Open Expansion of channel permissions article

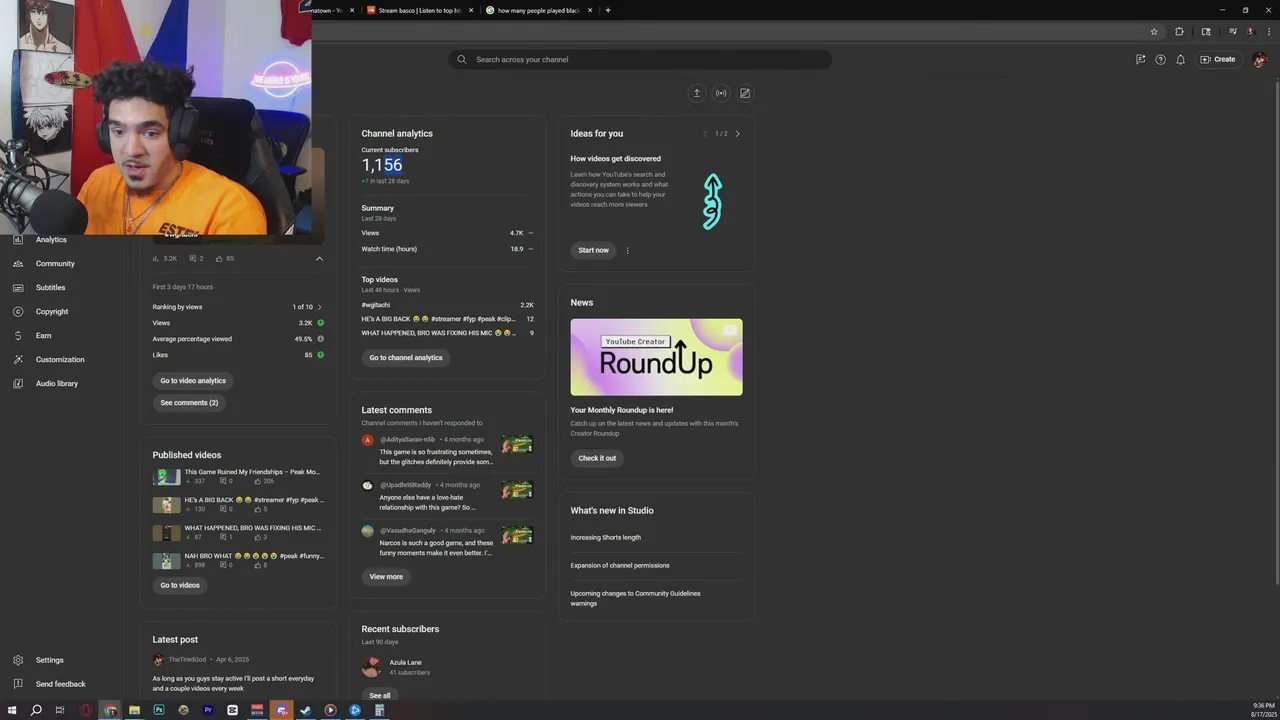point(620,566)
